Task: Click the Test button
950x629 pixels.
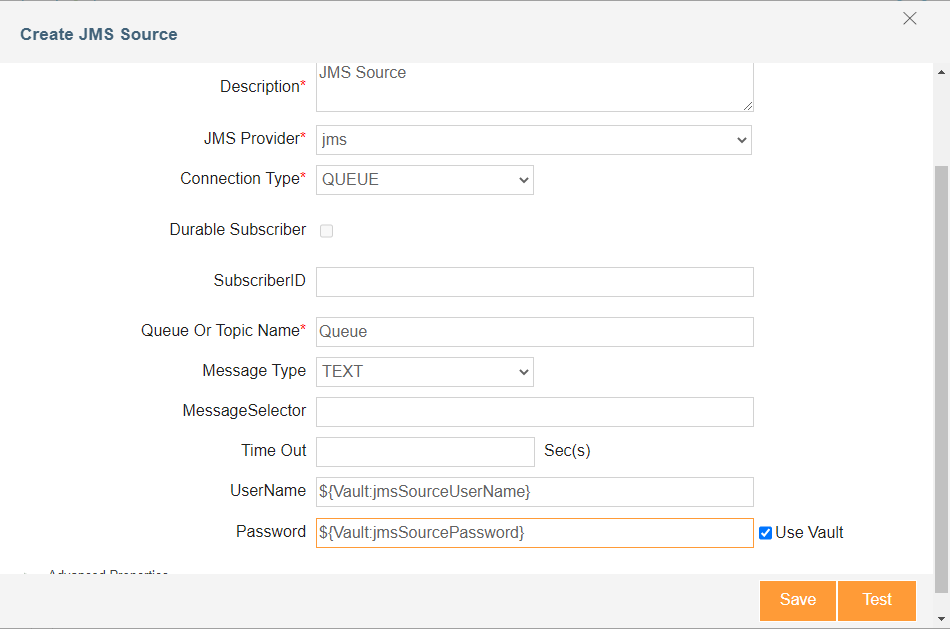Action: click(877, 600)
